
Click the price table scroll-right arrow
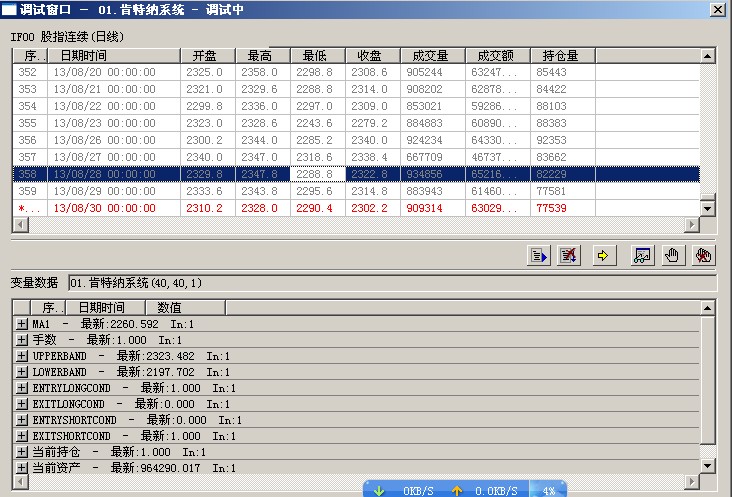[x=692, y=224]
